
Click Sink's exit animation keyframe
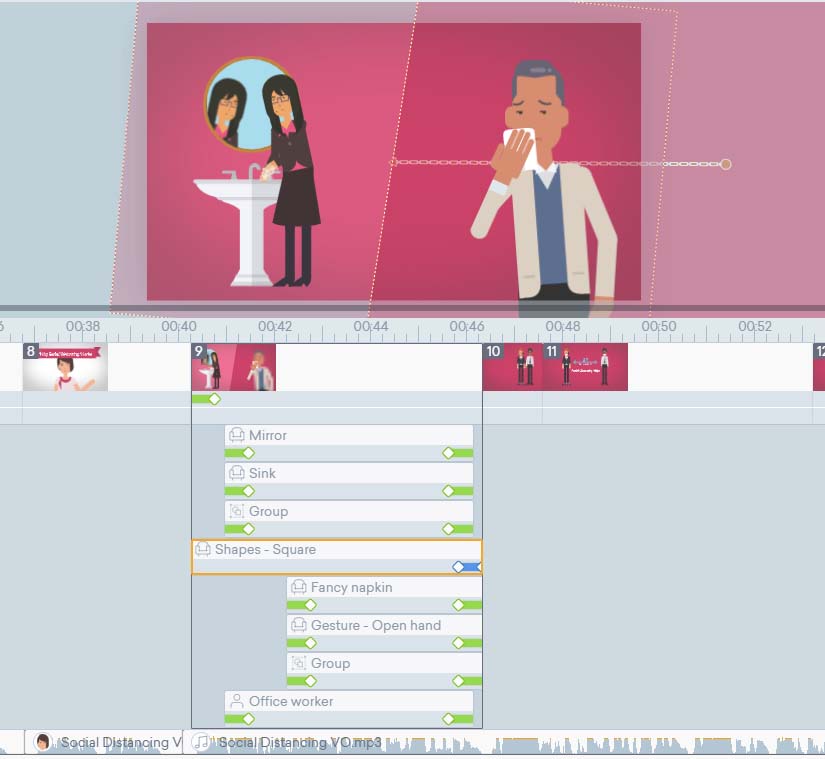click(448, 491)
